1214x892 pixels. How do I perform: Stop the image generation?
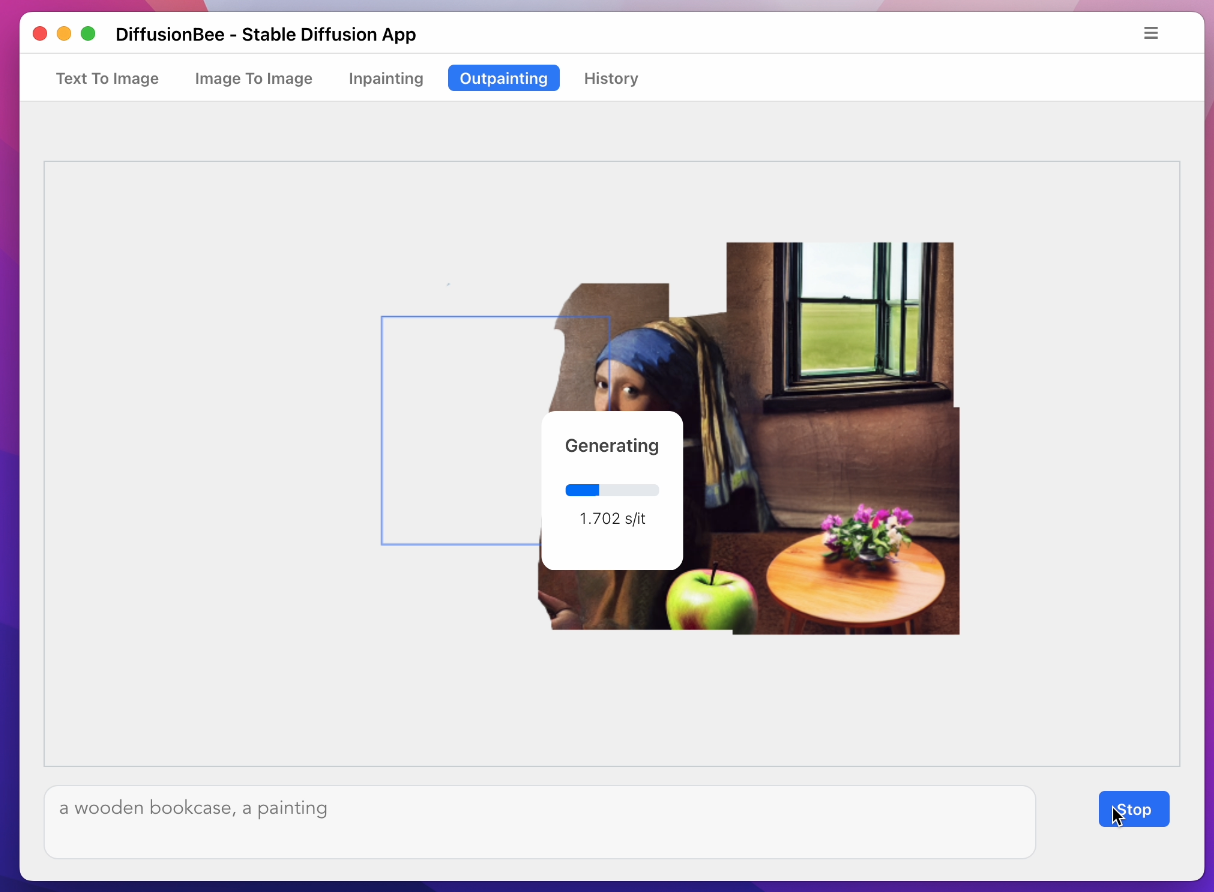[1134, 809]
